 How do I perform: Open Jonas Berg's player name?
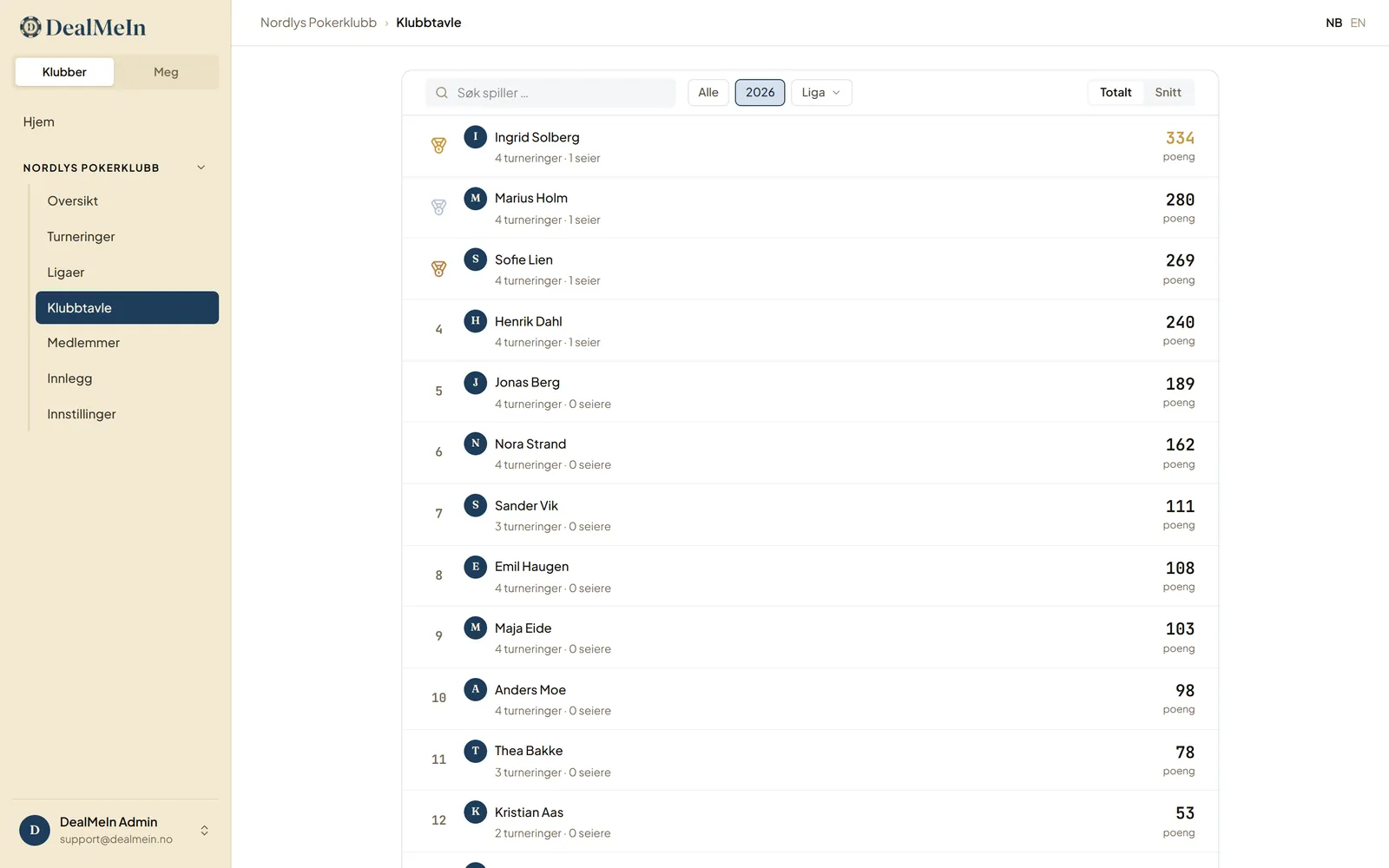pos(527,382)
